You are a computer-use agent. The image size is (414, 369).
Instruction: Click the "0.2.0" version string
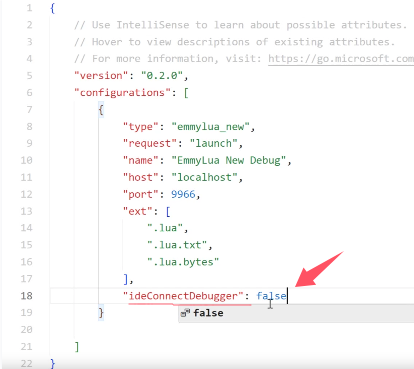(162, 76)
